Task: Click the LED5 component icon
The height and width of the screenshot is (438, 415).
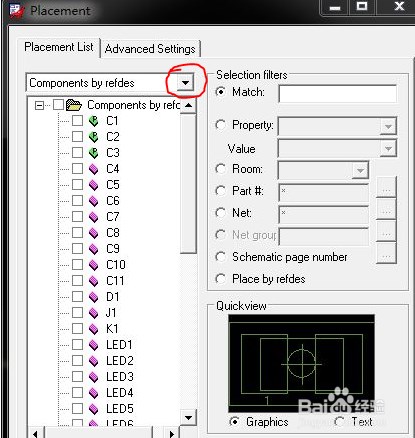Action: [x=94, y=409]
